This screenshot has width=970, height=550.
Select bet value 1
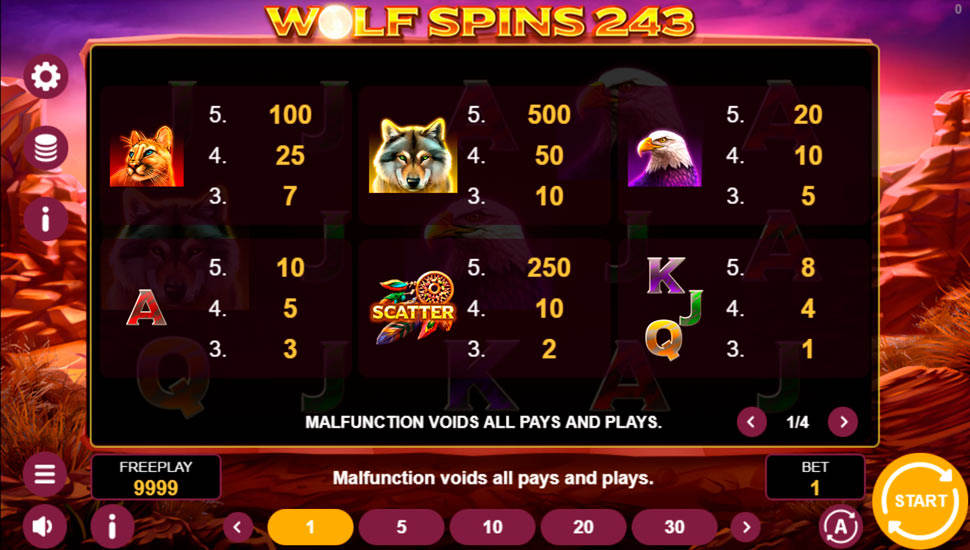click(x=311, y=527)
